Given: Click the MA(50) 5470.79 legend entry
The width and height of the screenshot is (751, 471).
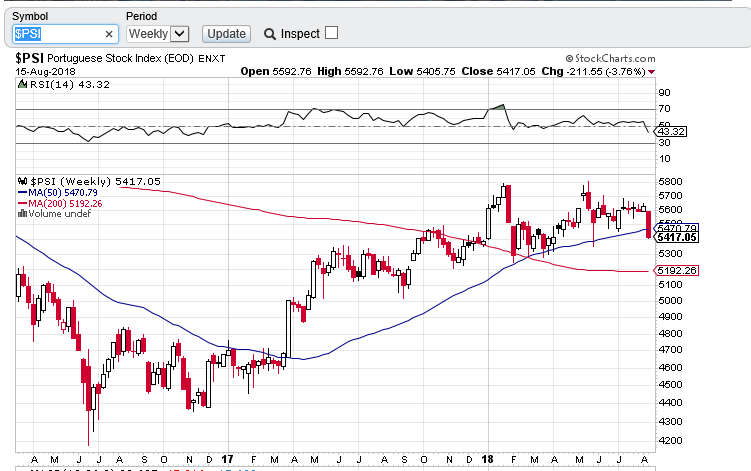Looking at the screenshot, I should point(57,193).
